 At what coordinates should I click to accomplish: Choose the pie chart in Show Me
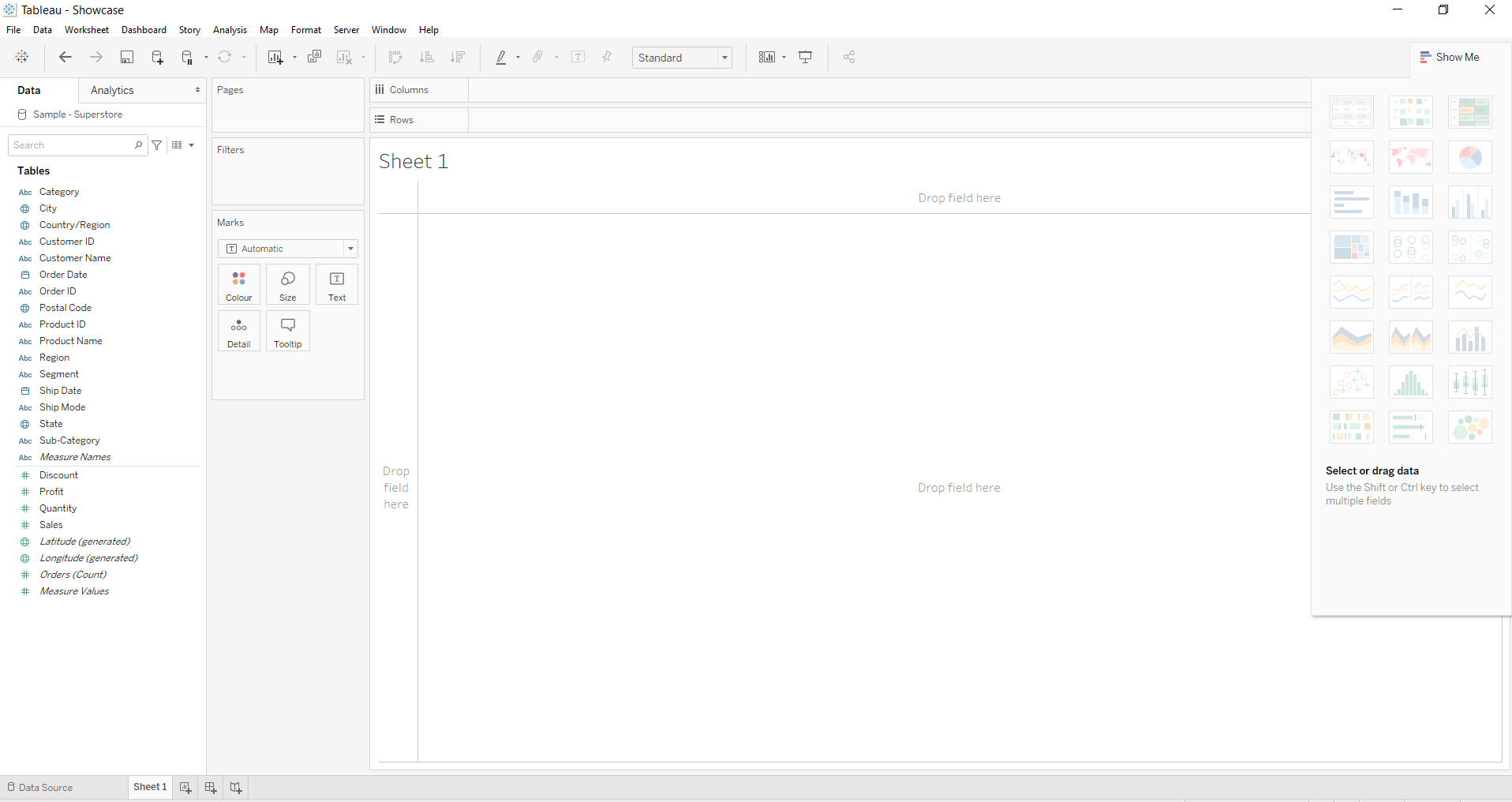[1470, 157]
